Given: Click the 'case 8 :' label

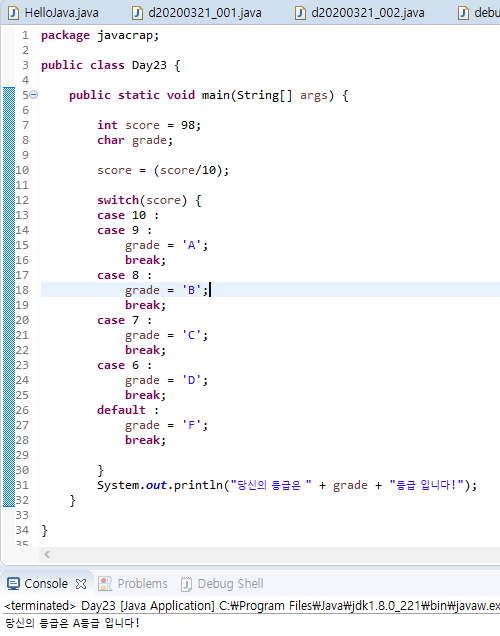Looking at the screenshot, I should (x=124, y=275).
